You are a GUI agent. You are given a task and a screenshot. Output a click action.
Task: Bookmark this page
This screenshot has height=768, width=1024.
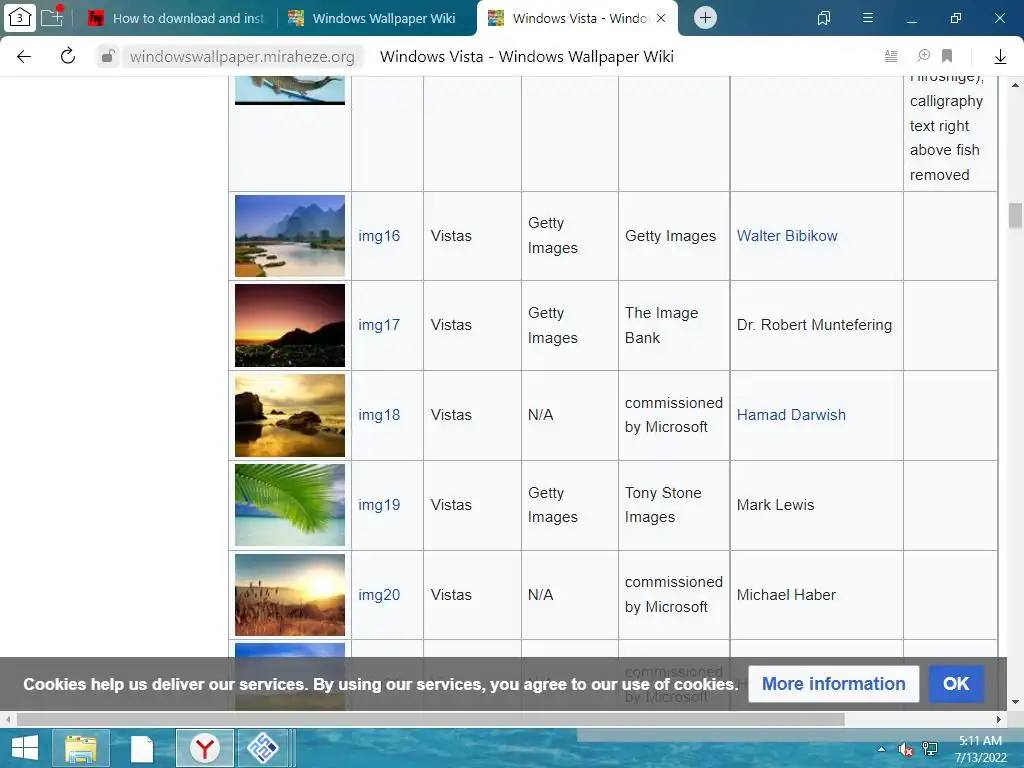pyautogui.click(x=947, y=56)
